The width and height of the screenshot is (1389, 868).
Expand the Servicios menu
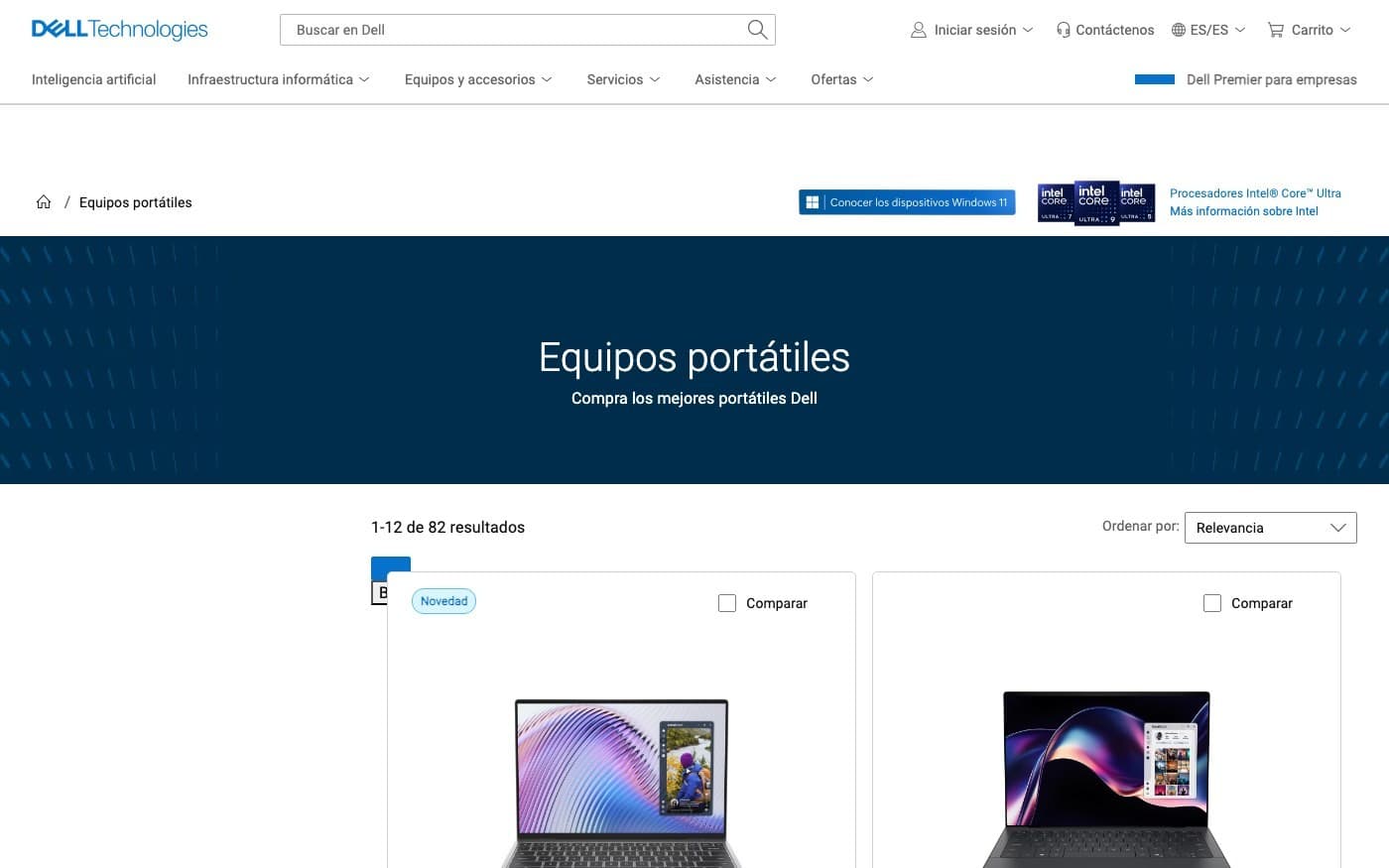(x=623, y=79)
